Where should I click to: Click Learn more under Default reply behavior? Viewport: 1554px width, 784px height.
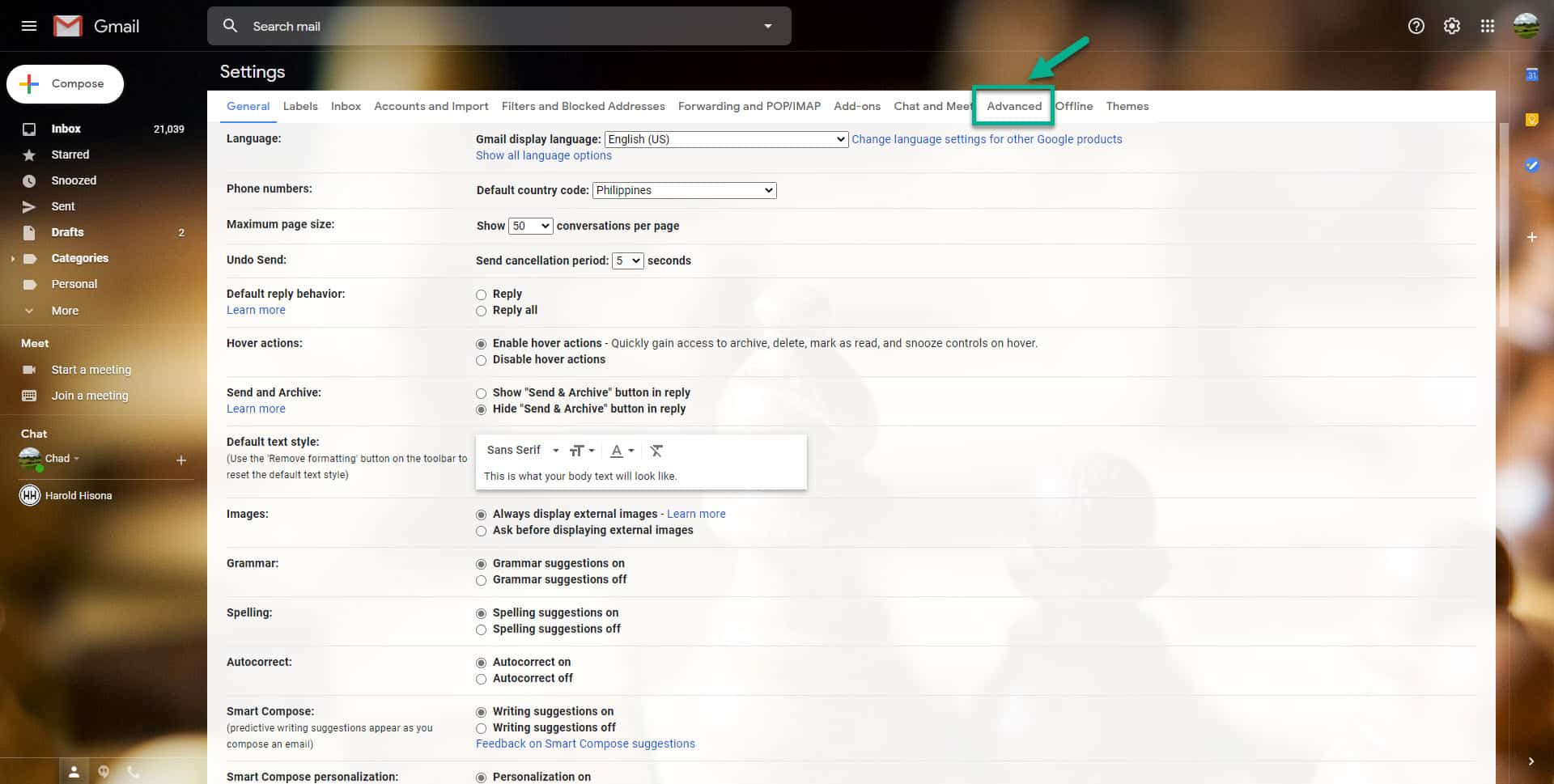[x=256, y=310]
